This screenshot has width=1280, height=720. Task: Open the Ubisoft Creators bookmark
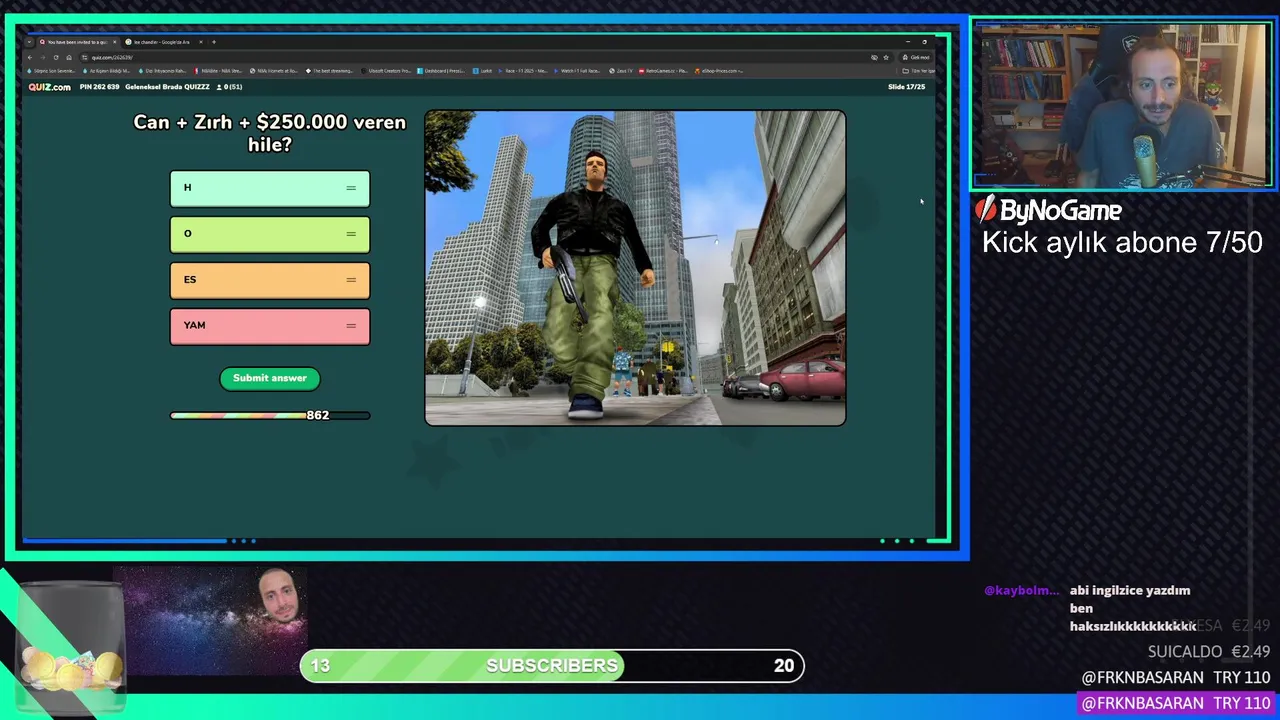point(386,71)
